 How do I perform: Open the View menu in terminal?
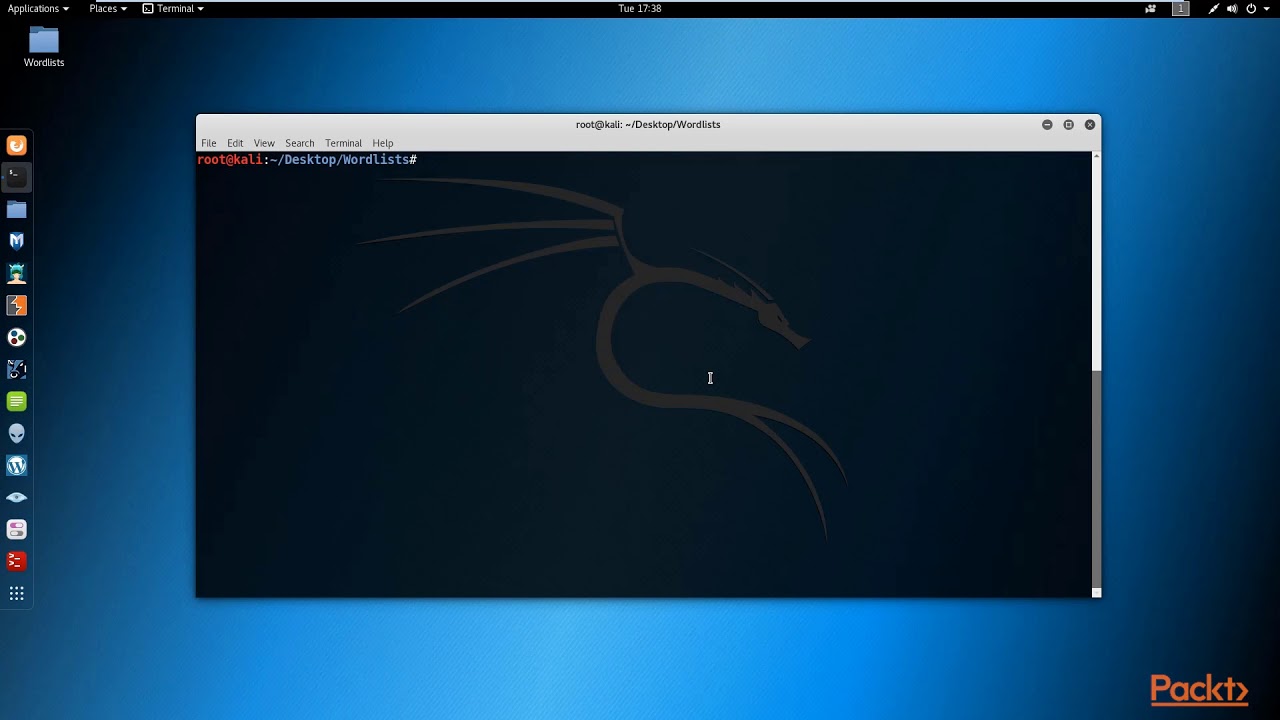point(264,143)
